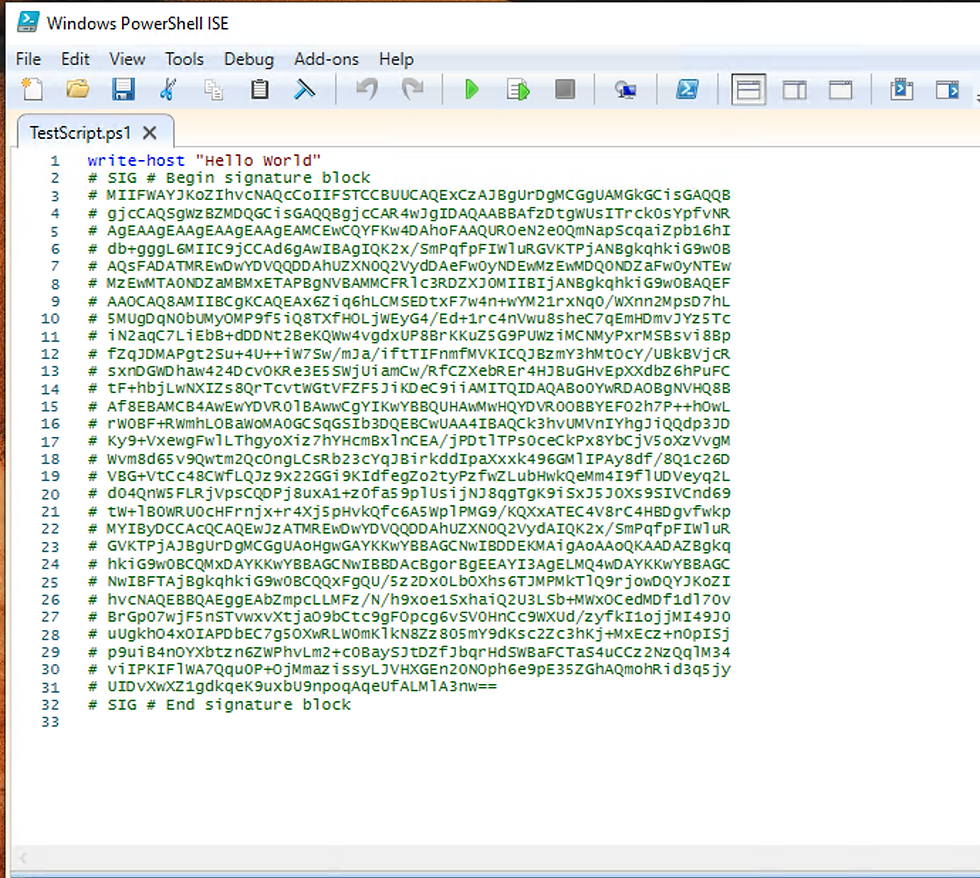Run script with green play button
This screenshot has width=980, height=878.
point(472,89)
